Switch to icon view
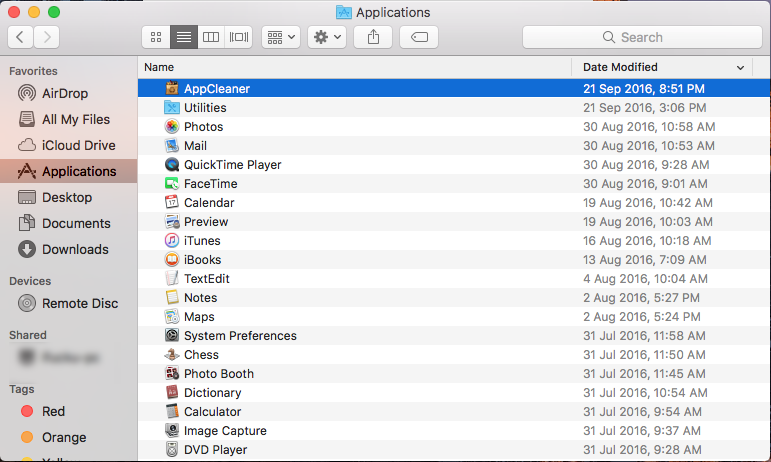The width and height of the screenshot is (771, 462). (x=156, y=37)
